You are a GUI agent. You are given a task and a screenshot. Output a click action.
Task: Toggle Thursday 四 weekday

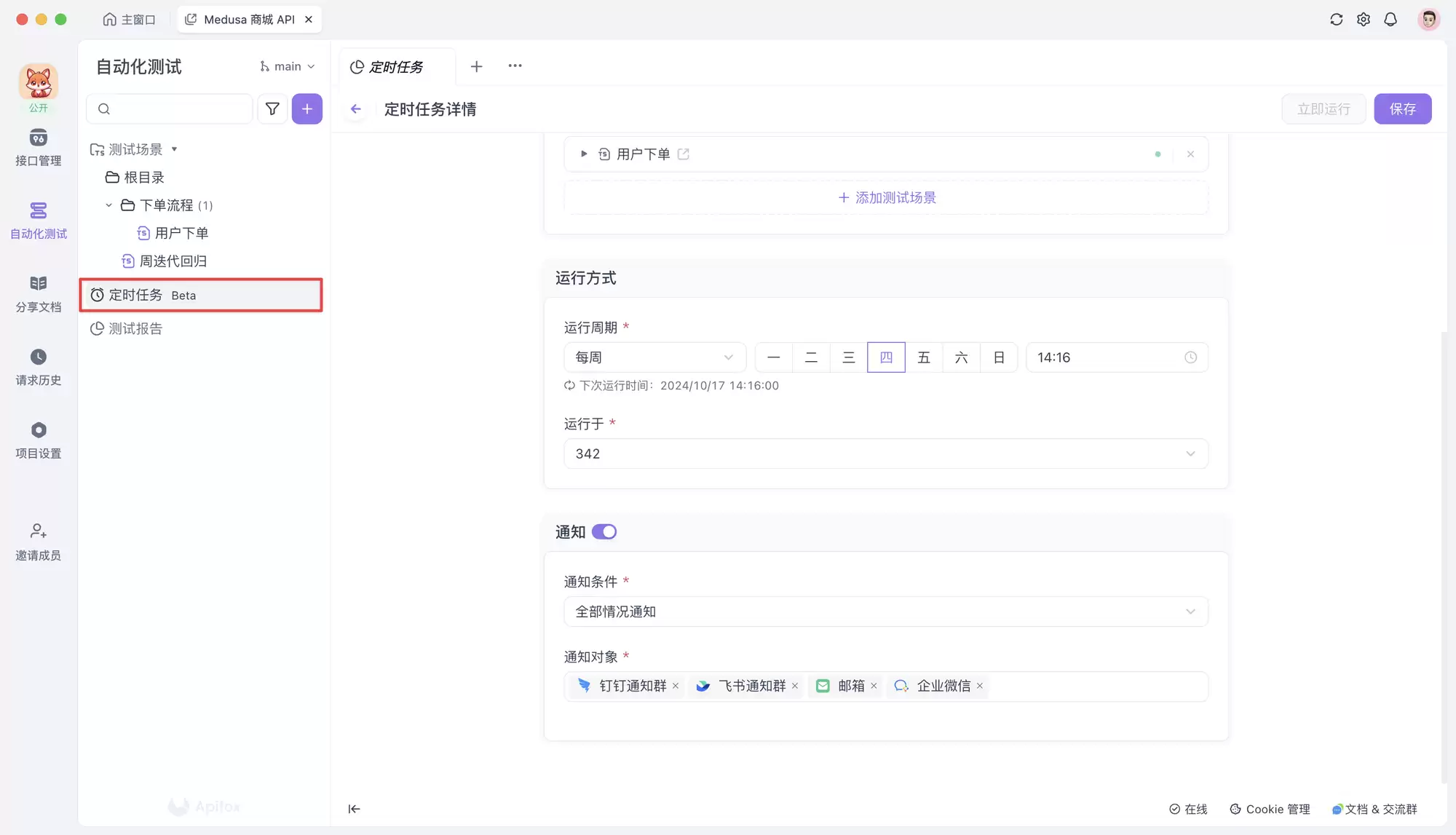tap(886, 357)
